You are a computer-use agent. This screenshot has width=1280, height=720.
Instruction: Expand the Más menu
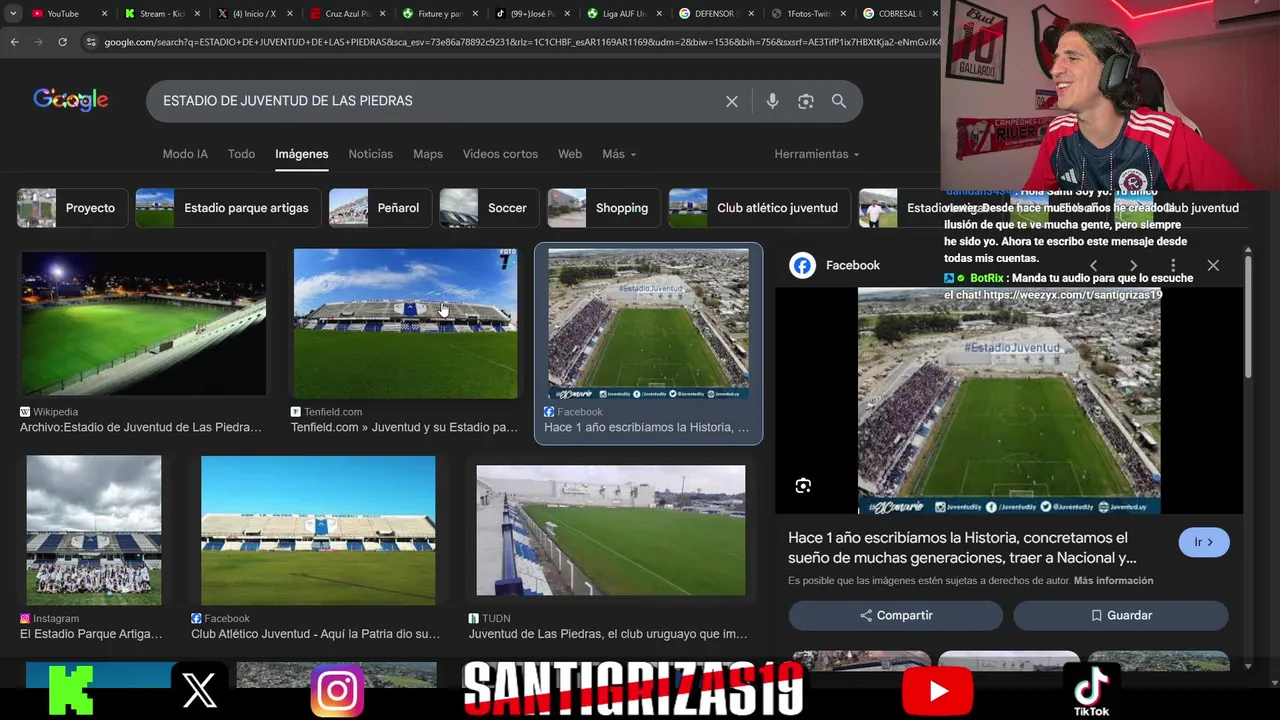619,154
